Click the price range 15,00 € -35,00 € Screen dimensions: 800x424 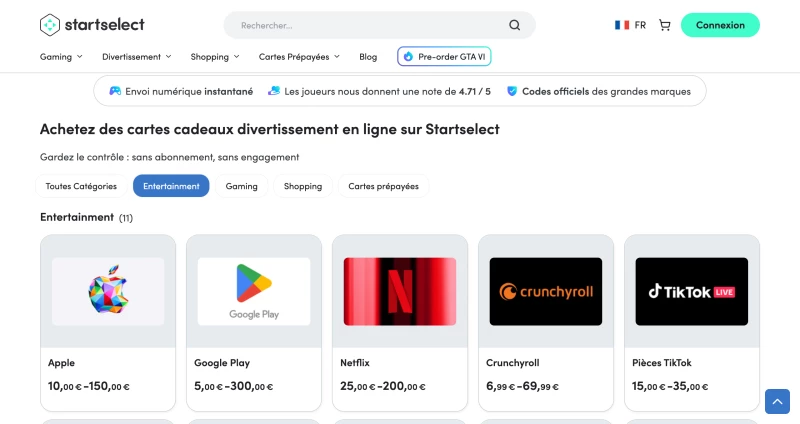pyautogui.click(x=670, y=386)
